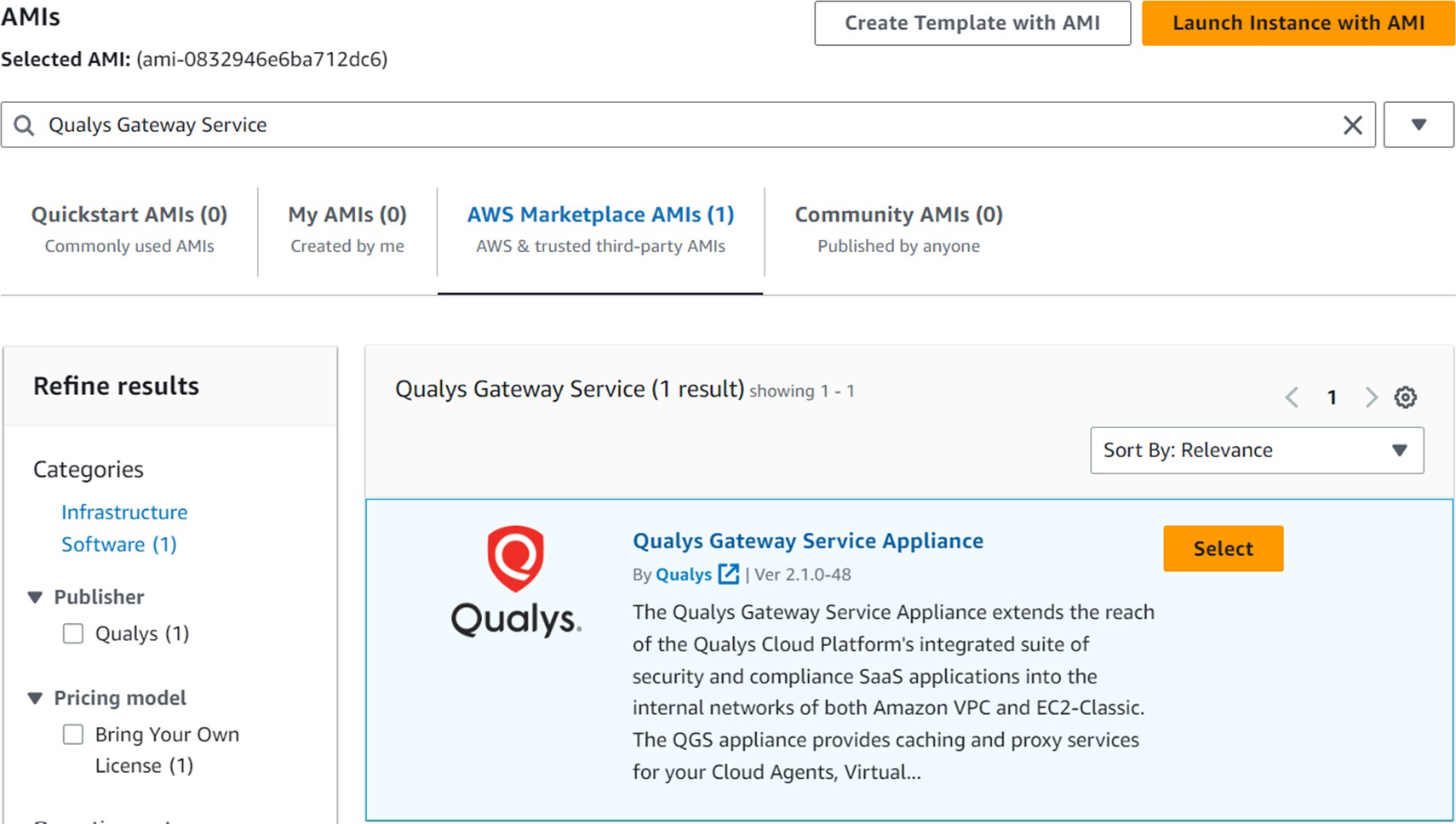This screenshot has width=1456, height=824.
Task: Switch to the My AMIs tab
Action: (347, 229)
